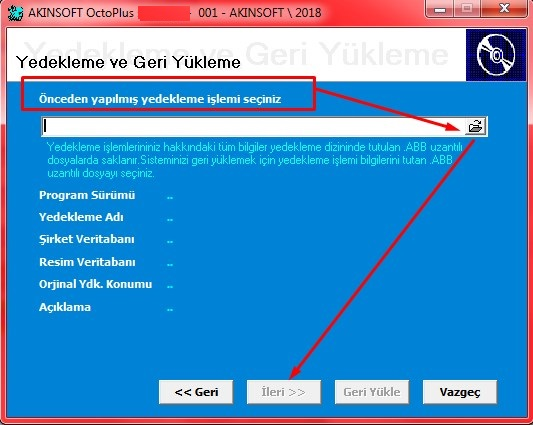Cancel with the Vazgeç button
Image resolution: width=533 pixels, height=425 pixels.
tap(460, 392)
